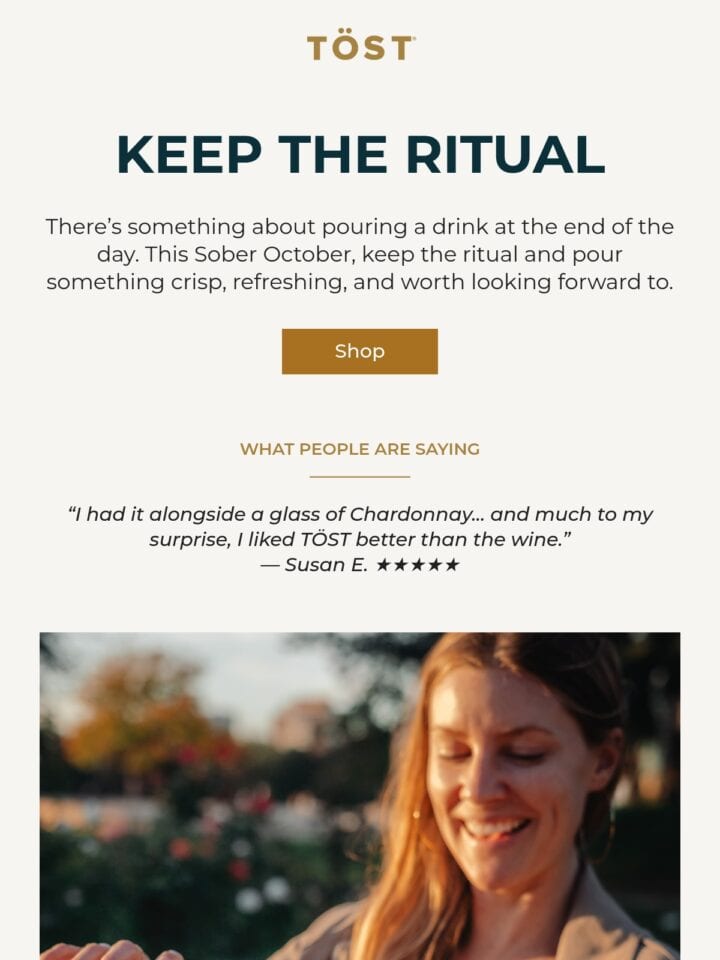The height and width of the screenshot is (960, 720).
Task: Open the Shop button
Action: pyautogui.click(x=360, y=351)
